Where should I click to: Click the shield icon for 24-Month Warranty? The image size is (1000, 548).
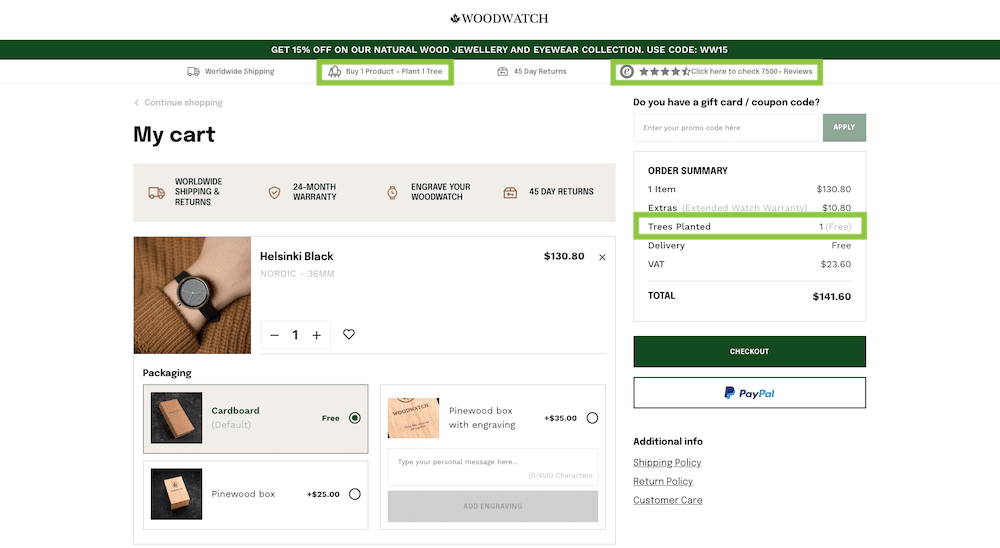pyautogui.click(x=274, y=192)
